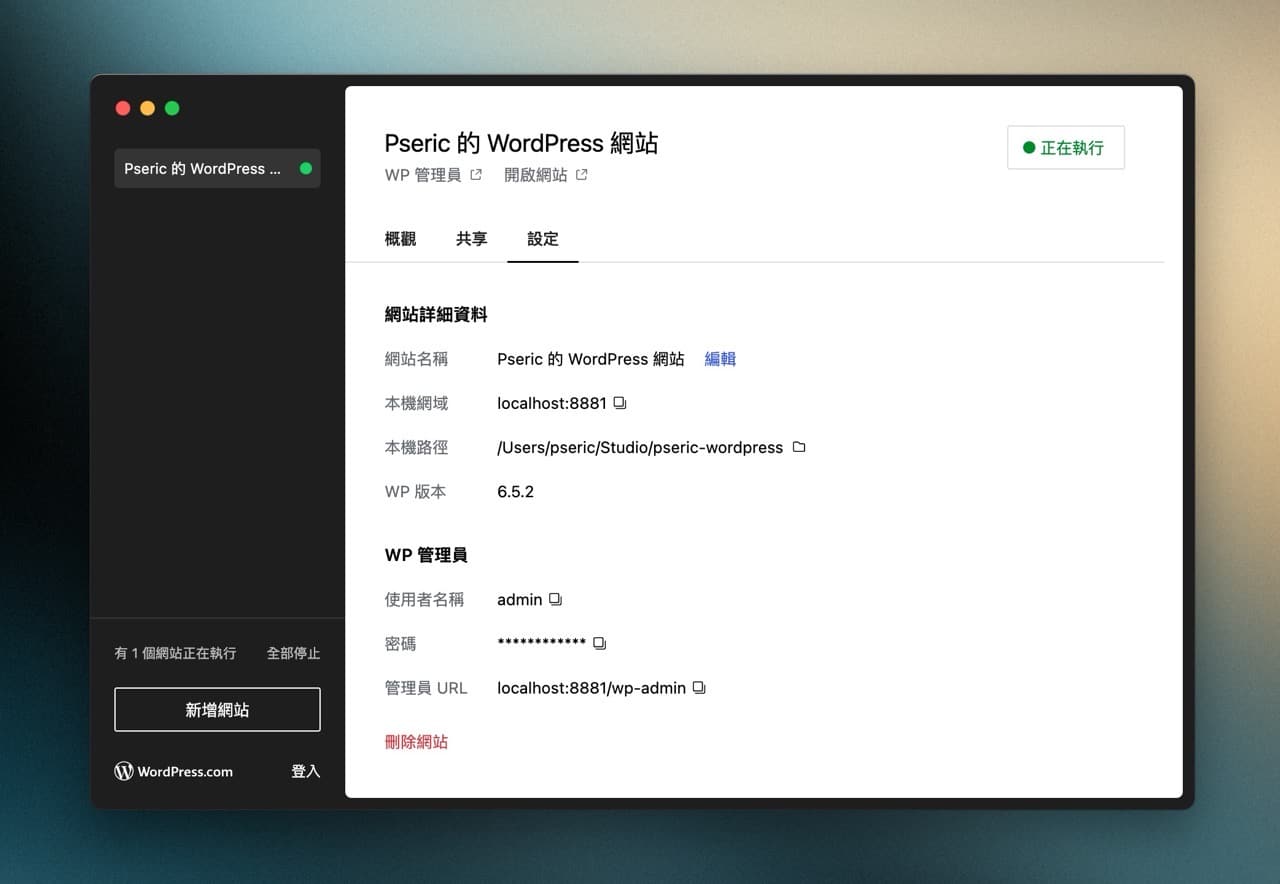Click the admin username text
This screenshot has height=884, width=1280.
pyautogui.click(x=520, y=599)
